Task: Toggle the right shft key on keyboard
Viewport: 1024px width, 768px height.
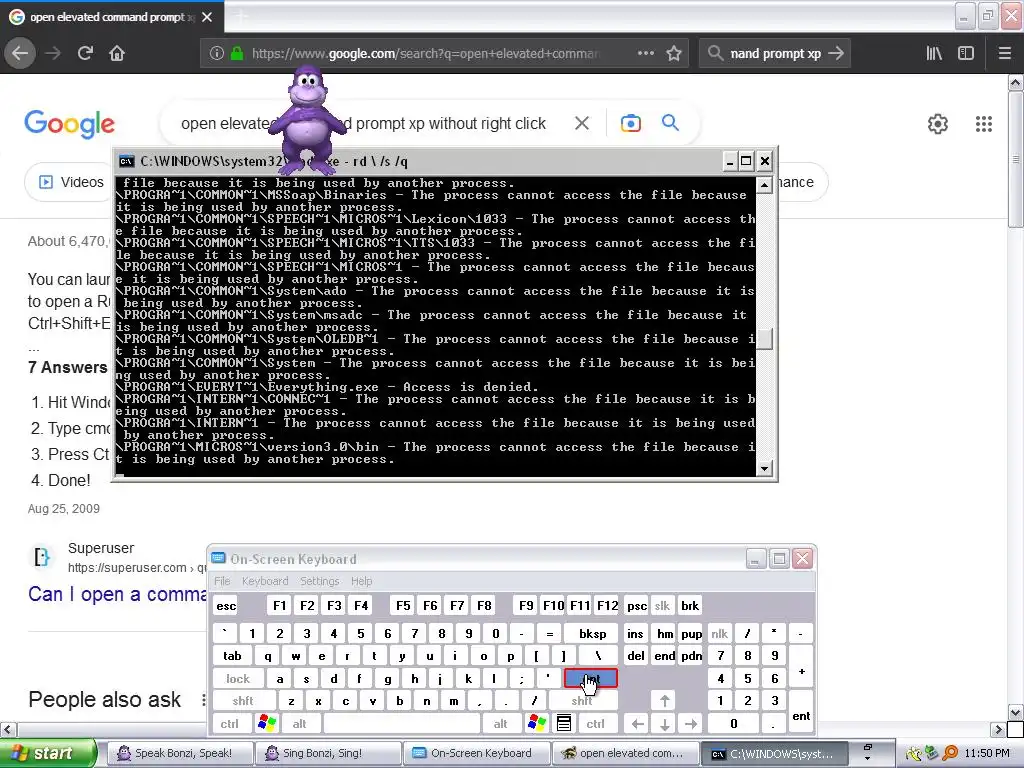Action: click(582, 701)
